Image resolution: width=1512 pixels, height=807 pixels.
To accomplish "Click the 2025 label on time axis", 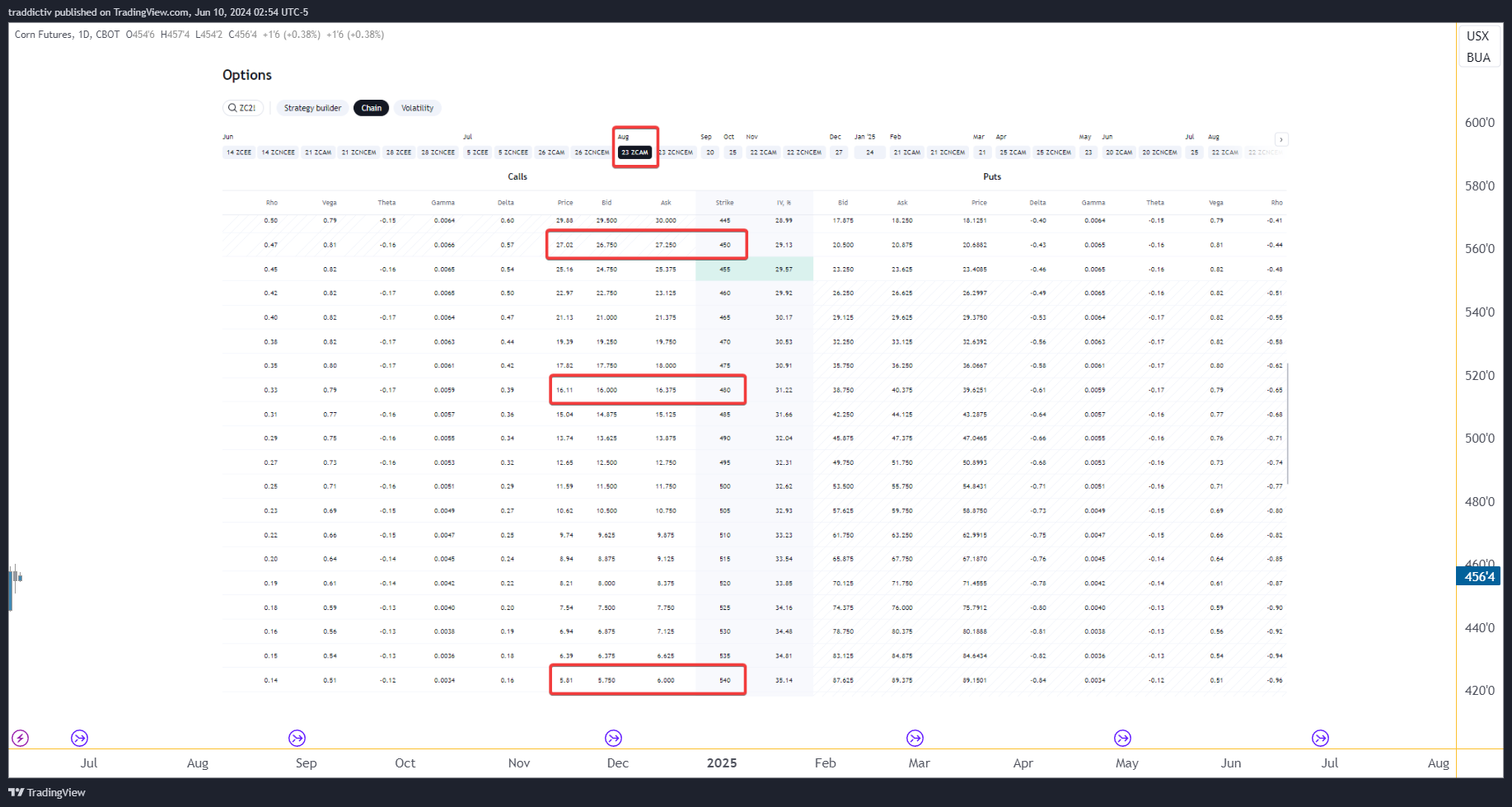I will click(722, 763).
